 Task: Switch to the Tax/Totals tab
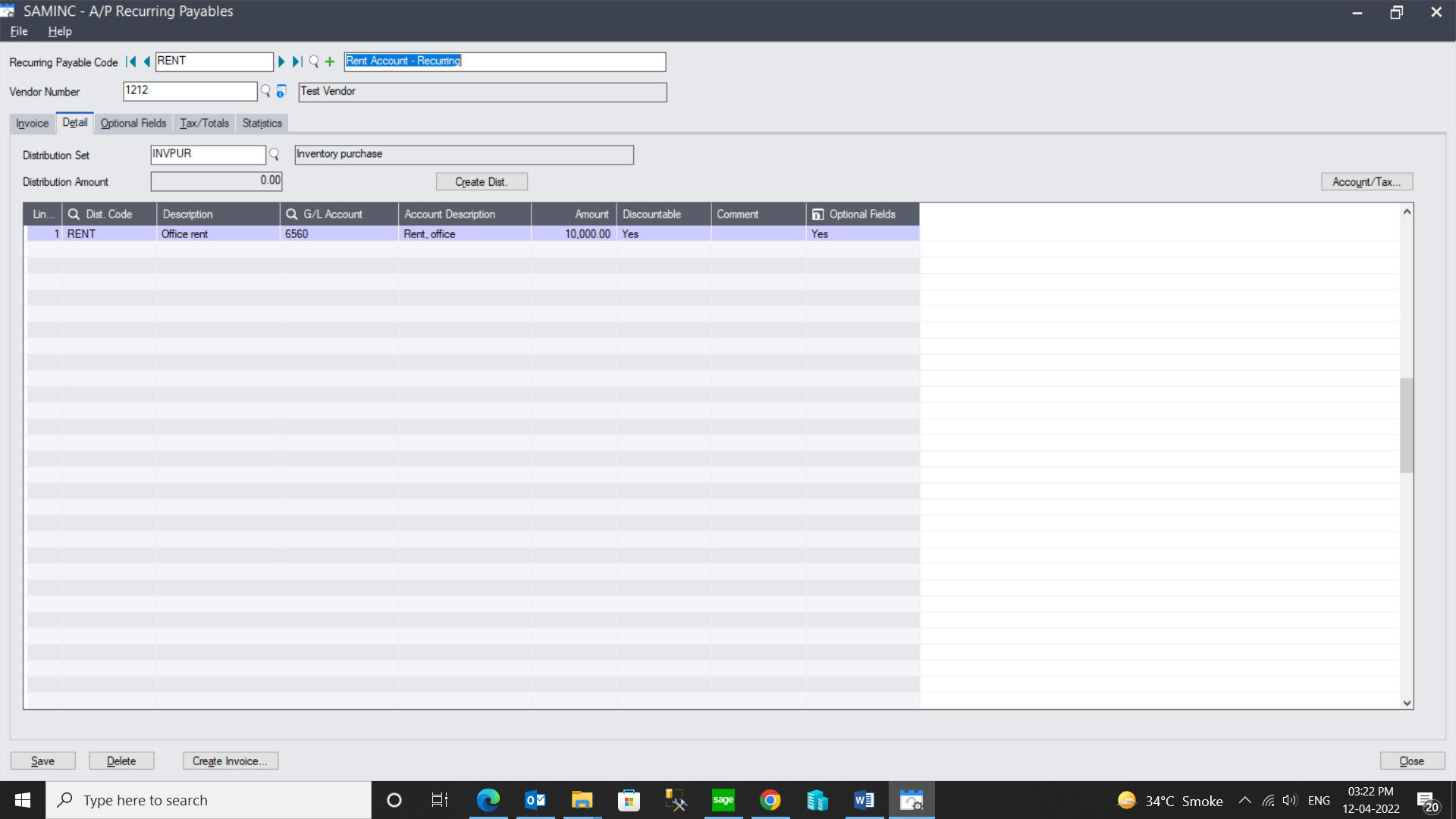coord(203,123)
